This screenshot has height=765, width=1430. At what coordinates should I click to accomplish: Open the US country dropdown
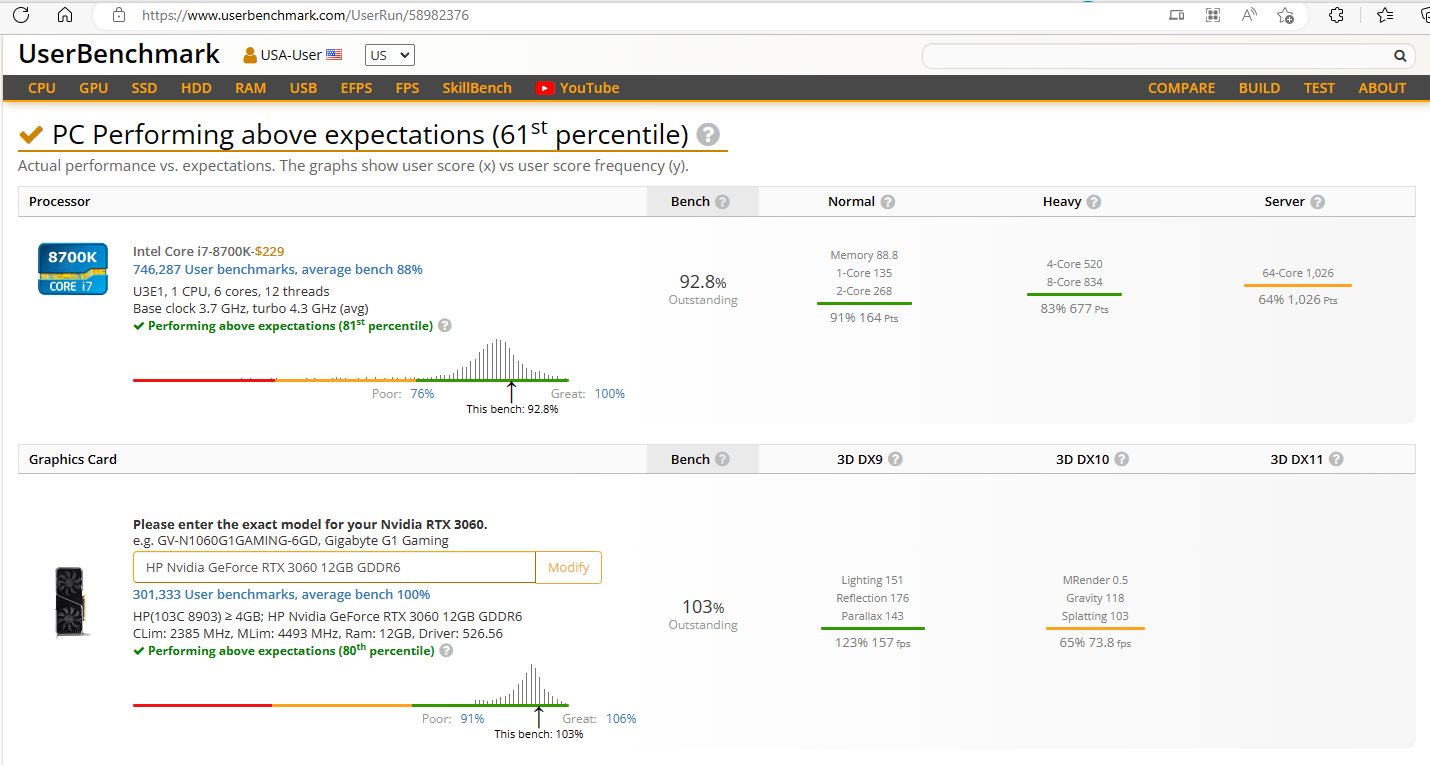coord(389,56)
